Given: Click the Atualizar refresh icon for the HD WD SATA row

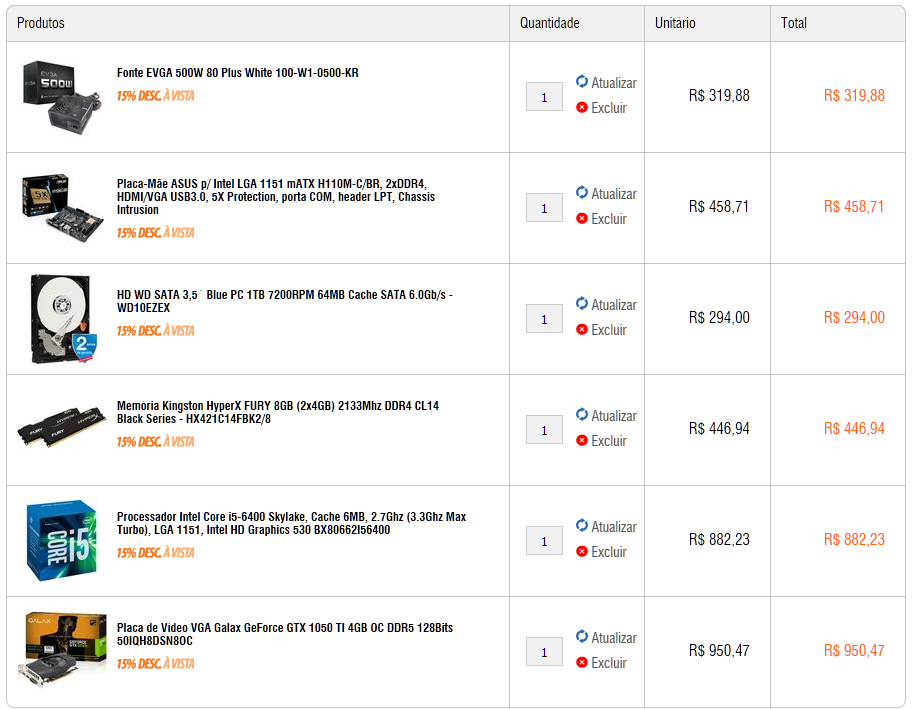Looking at the screenshot, I should pos(582,304).
